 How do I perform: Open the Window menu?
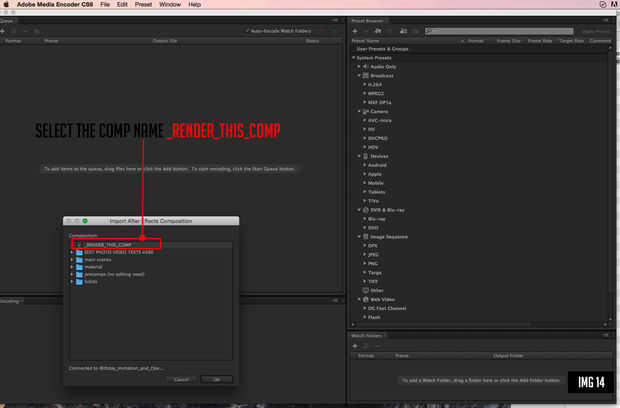(x=170, y=4)
